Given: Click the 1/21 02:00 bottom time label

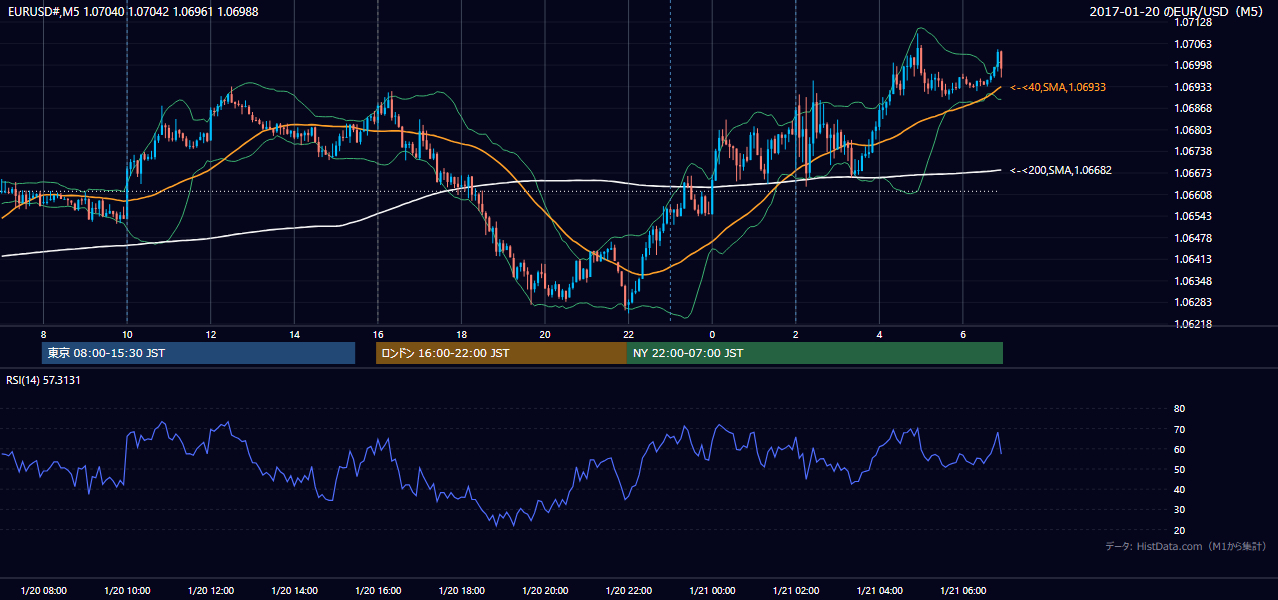Looking at the screenshot, I should [x=796, y=591].
